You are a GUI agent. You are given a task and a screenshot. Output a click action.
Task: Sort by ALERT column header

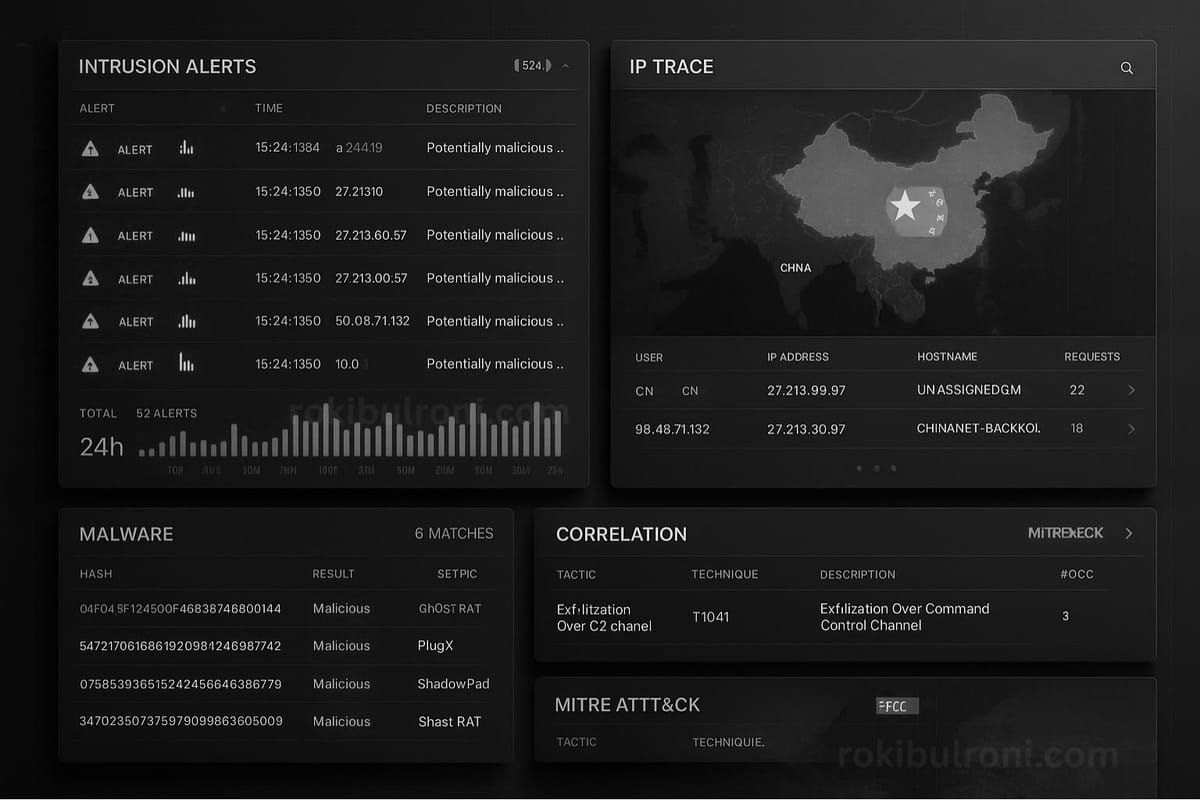coord(97,108)
